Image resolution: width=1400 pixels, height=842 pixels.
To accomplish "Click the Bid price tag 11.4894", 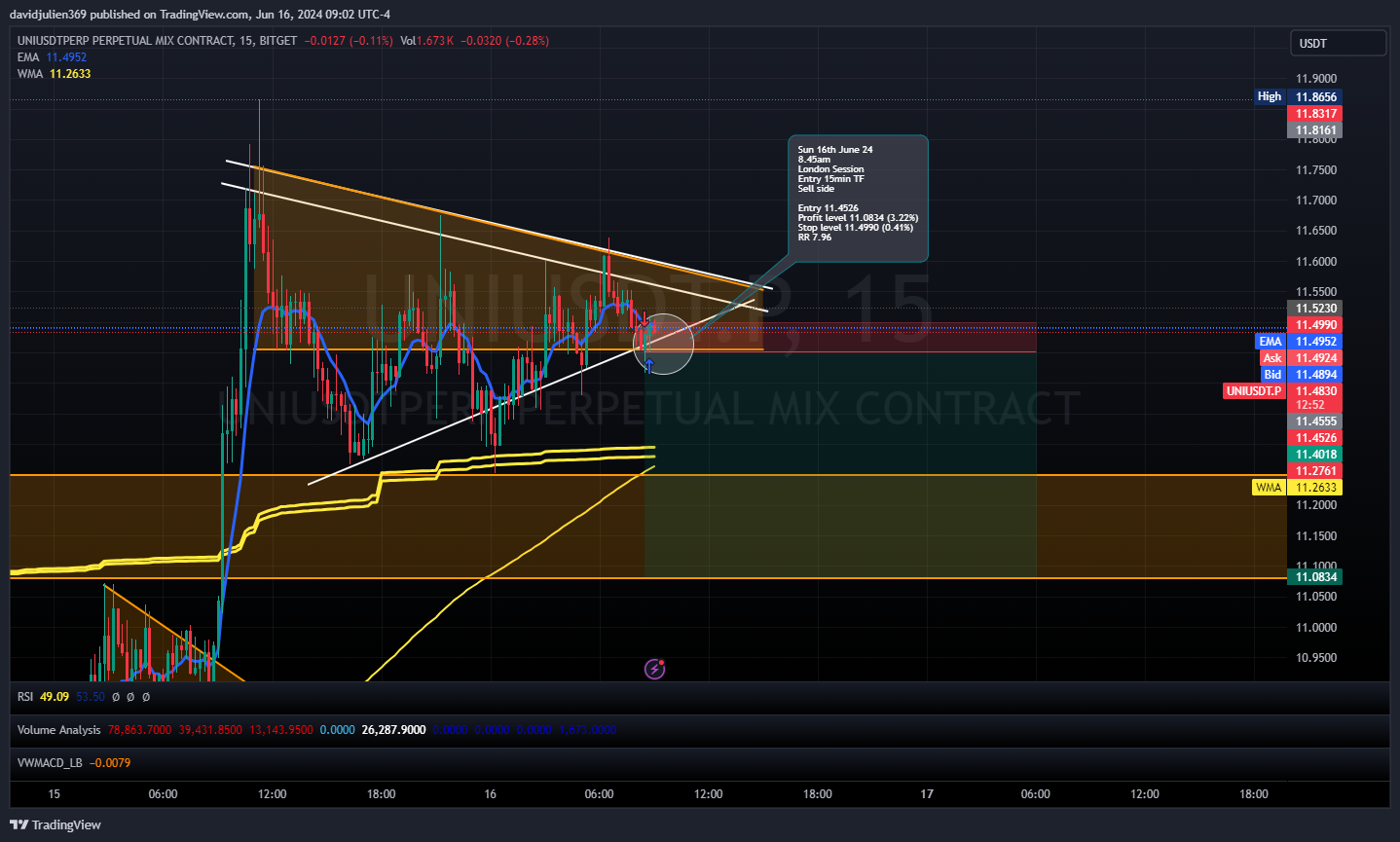I will pyautogui.click(x=1315, y=375).
